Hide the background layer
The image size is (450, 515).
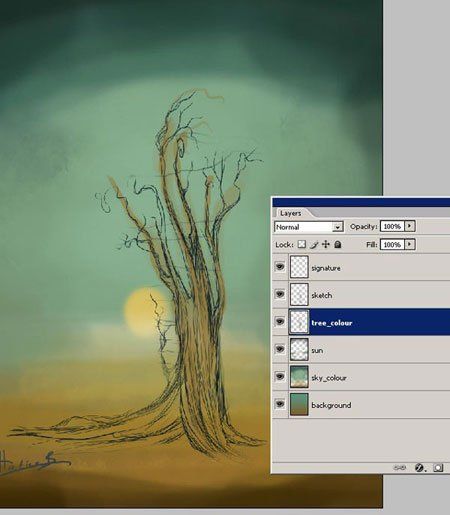280,404
